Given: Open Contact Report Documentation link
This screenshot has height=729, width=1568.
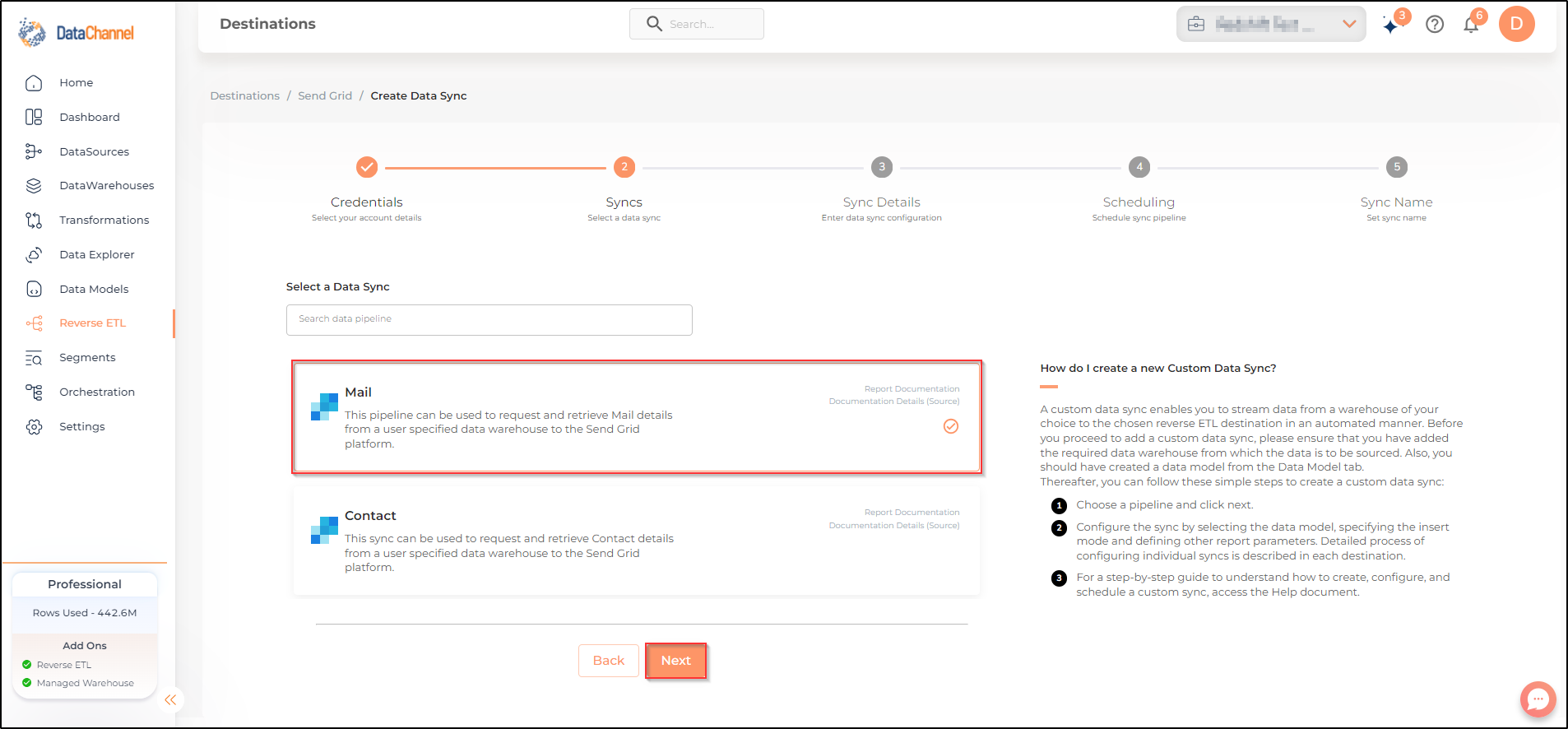Looking at the screenshot, I should tap(912, 513).
